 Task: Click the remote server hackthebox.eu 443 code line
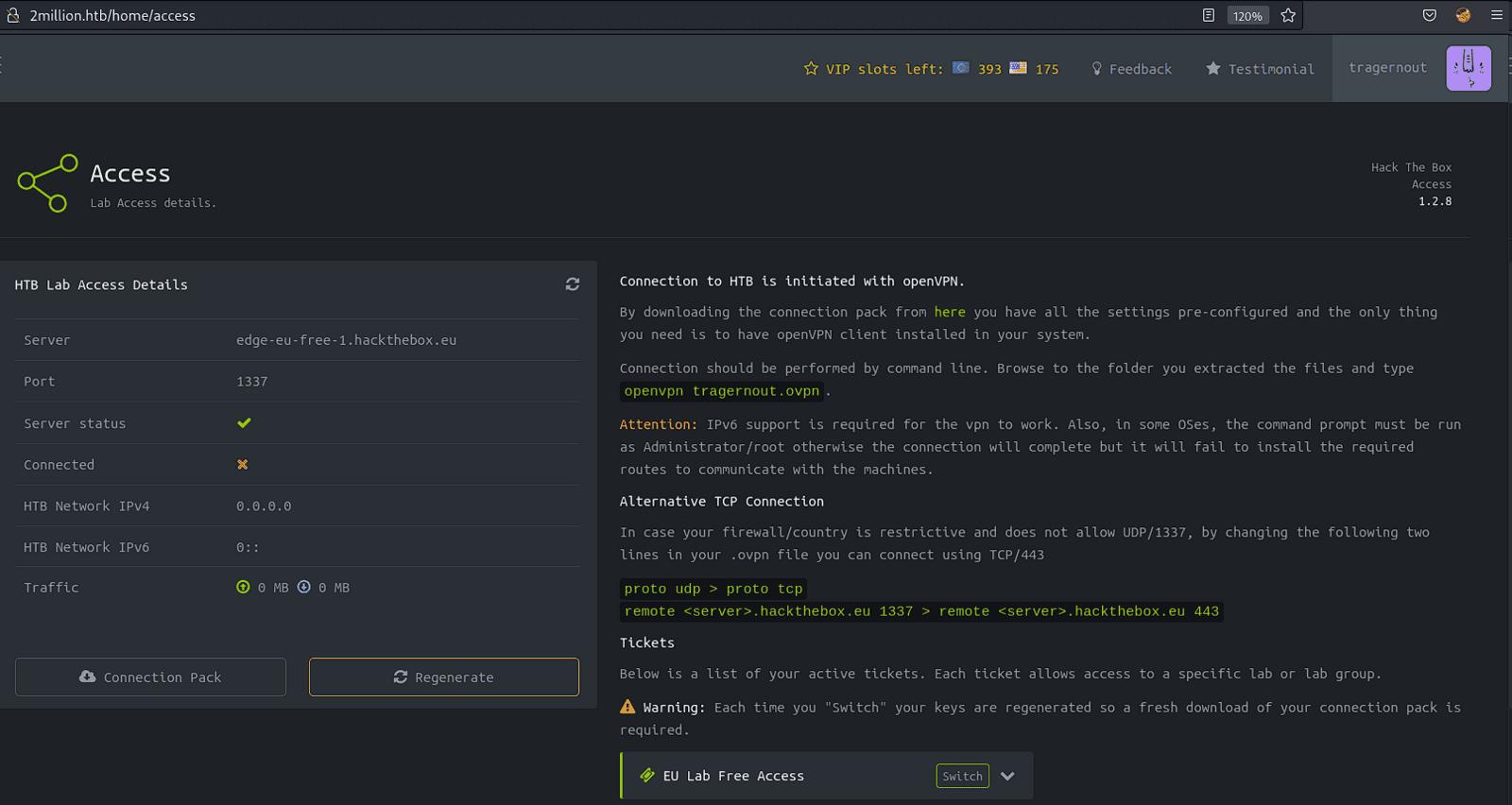pyautogui.click(x=921, y=611)
